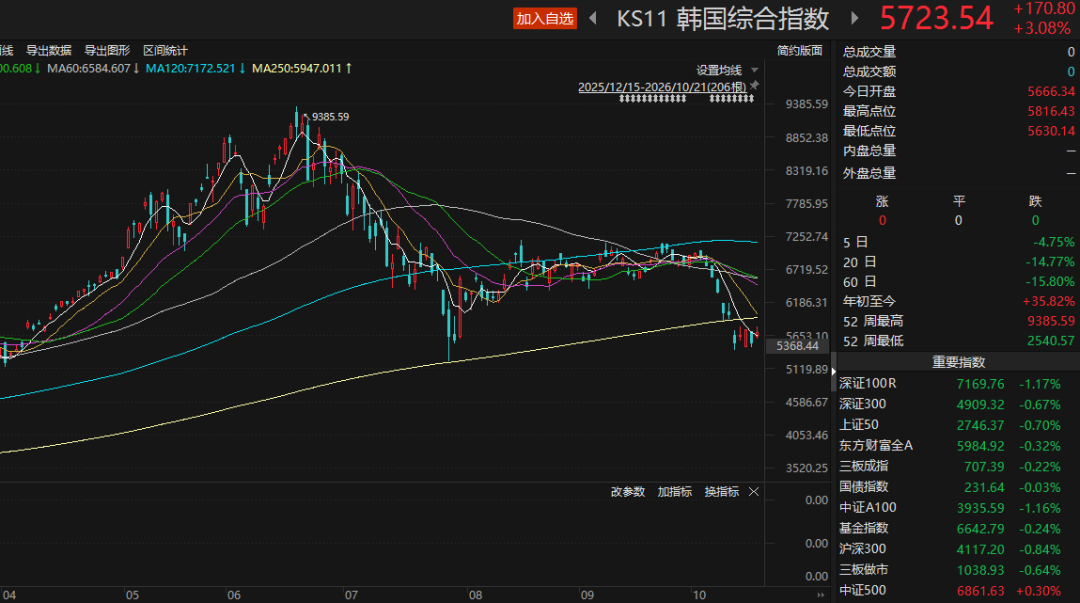Pin the date range with pushpin icon

point(754,85)
